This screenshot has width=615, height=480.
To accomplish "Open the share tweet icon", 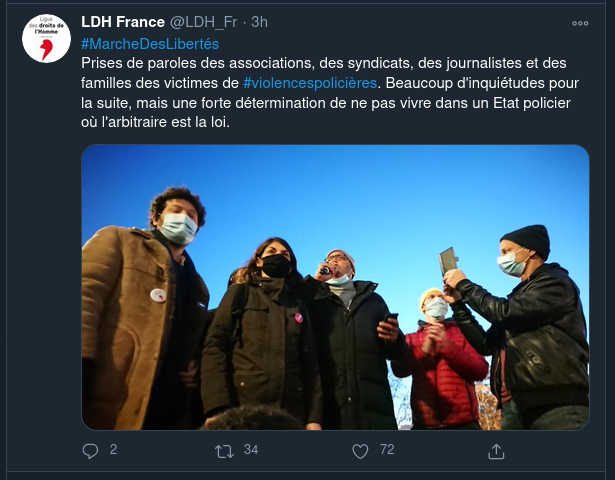I will [496, 451].
